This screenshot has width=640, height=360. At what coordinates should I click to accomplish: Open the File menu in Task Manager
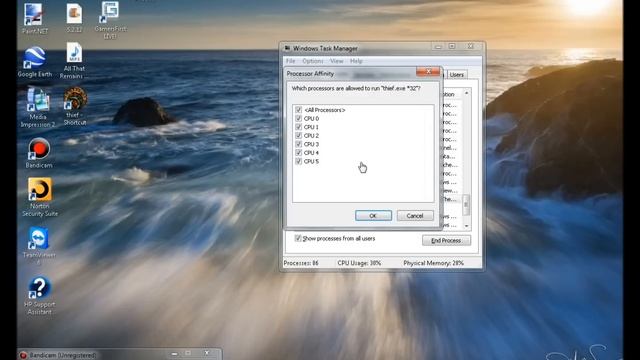pyautogui.click(x=291, y=61)
